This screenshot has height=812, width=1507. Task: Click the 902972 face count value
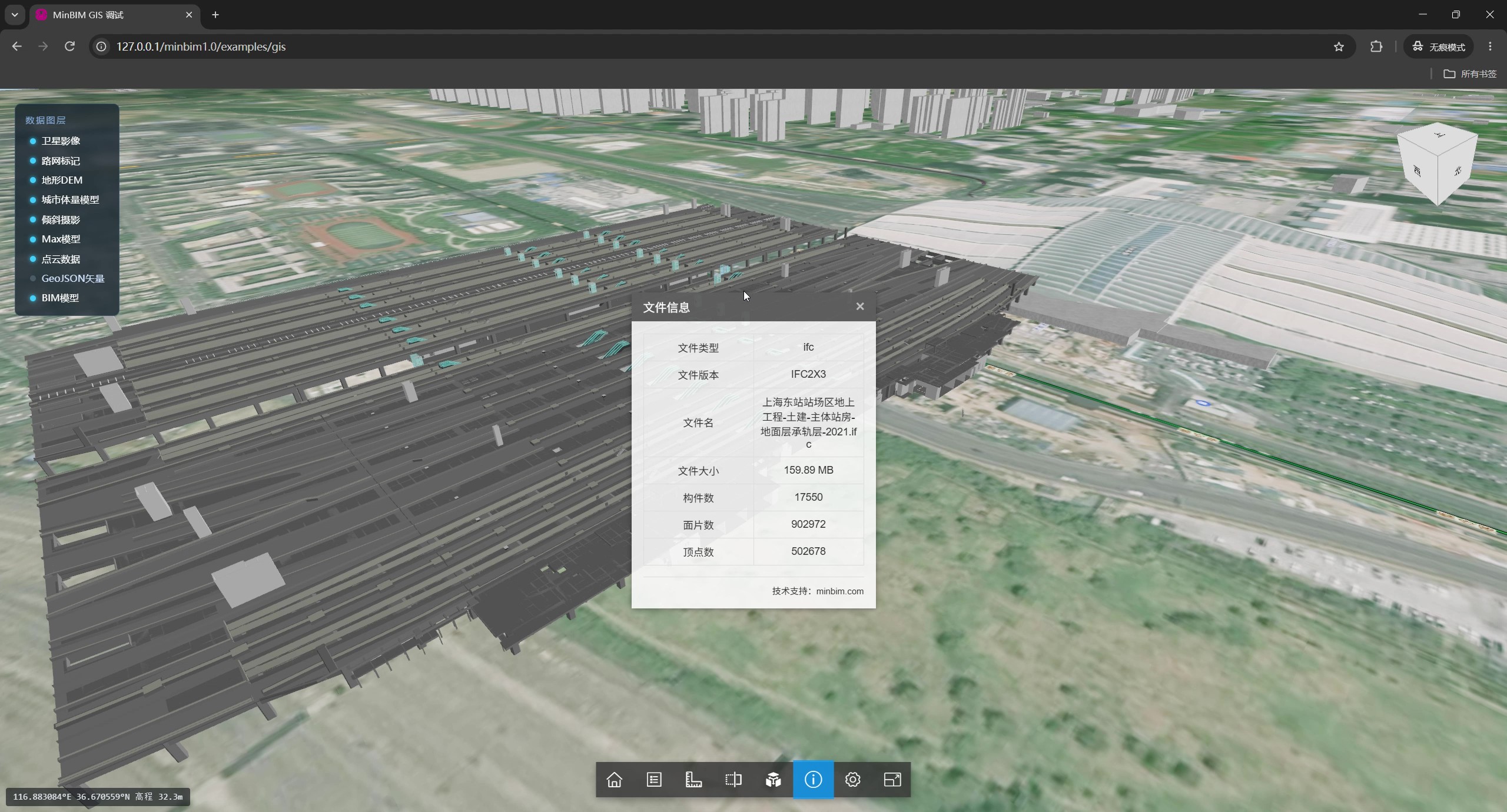click(x=808, y=524)
